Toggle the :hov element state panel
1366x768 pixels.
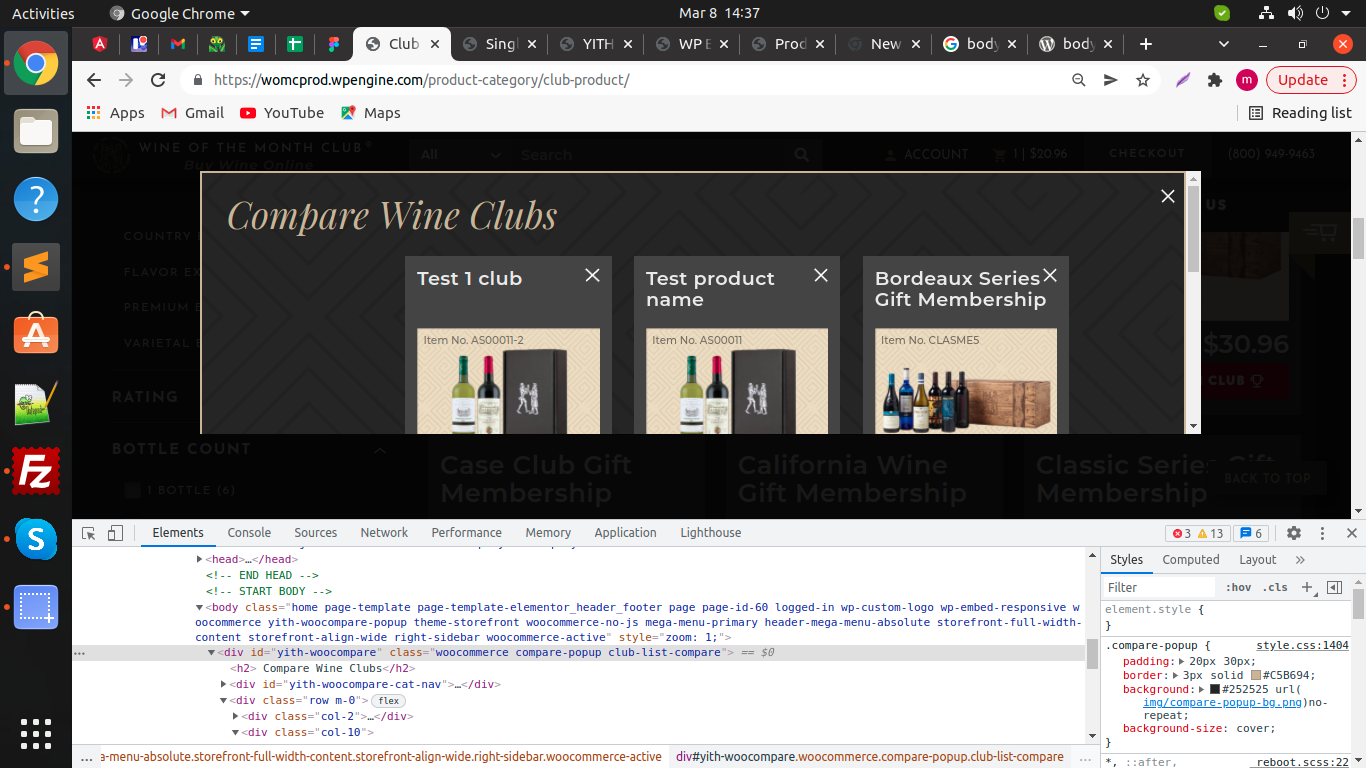pos(1238,587)
